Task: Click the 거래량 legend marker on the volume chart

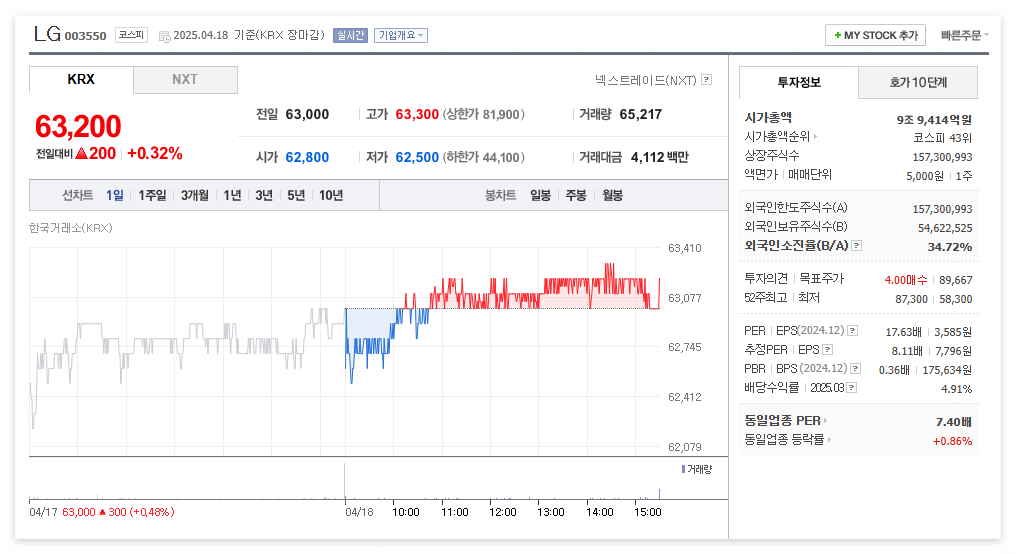Action: [x=683, y=468]
